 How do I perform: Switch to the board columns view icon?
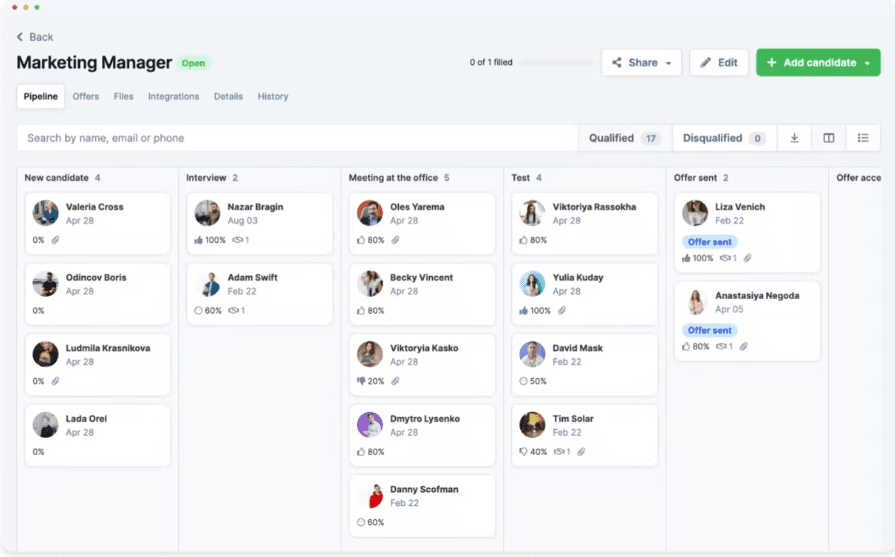click(829, 138)
